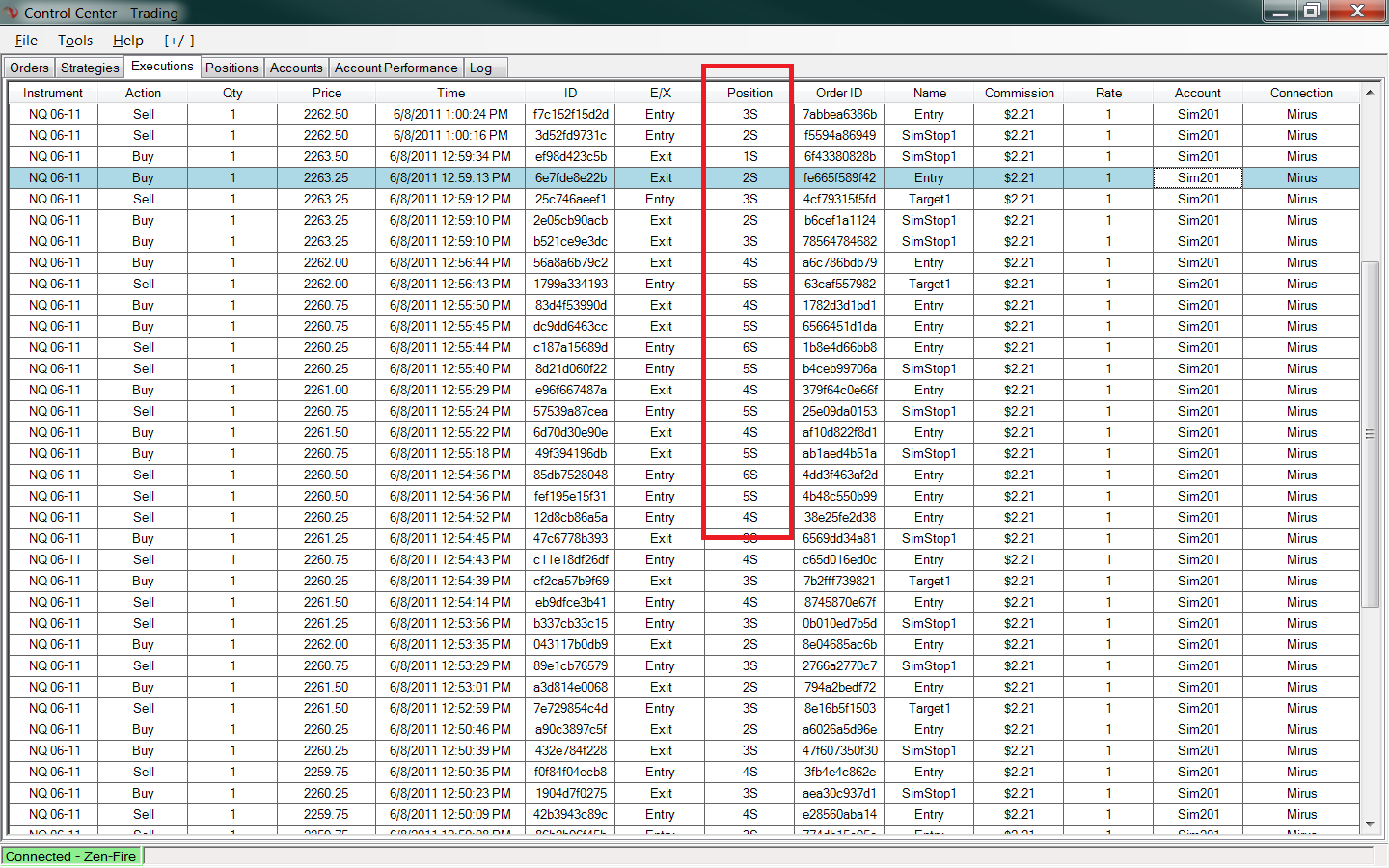The width and height of the screenshot is (1389, 868).
Task: Sort by the Instrument column header
Action: click(53, 93)
